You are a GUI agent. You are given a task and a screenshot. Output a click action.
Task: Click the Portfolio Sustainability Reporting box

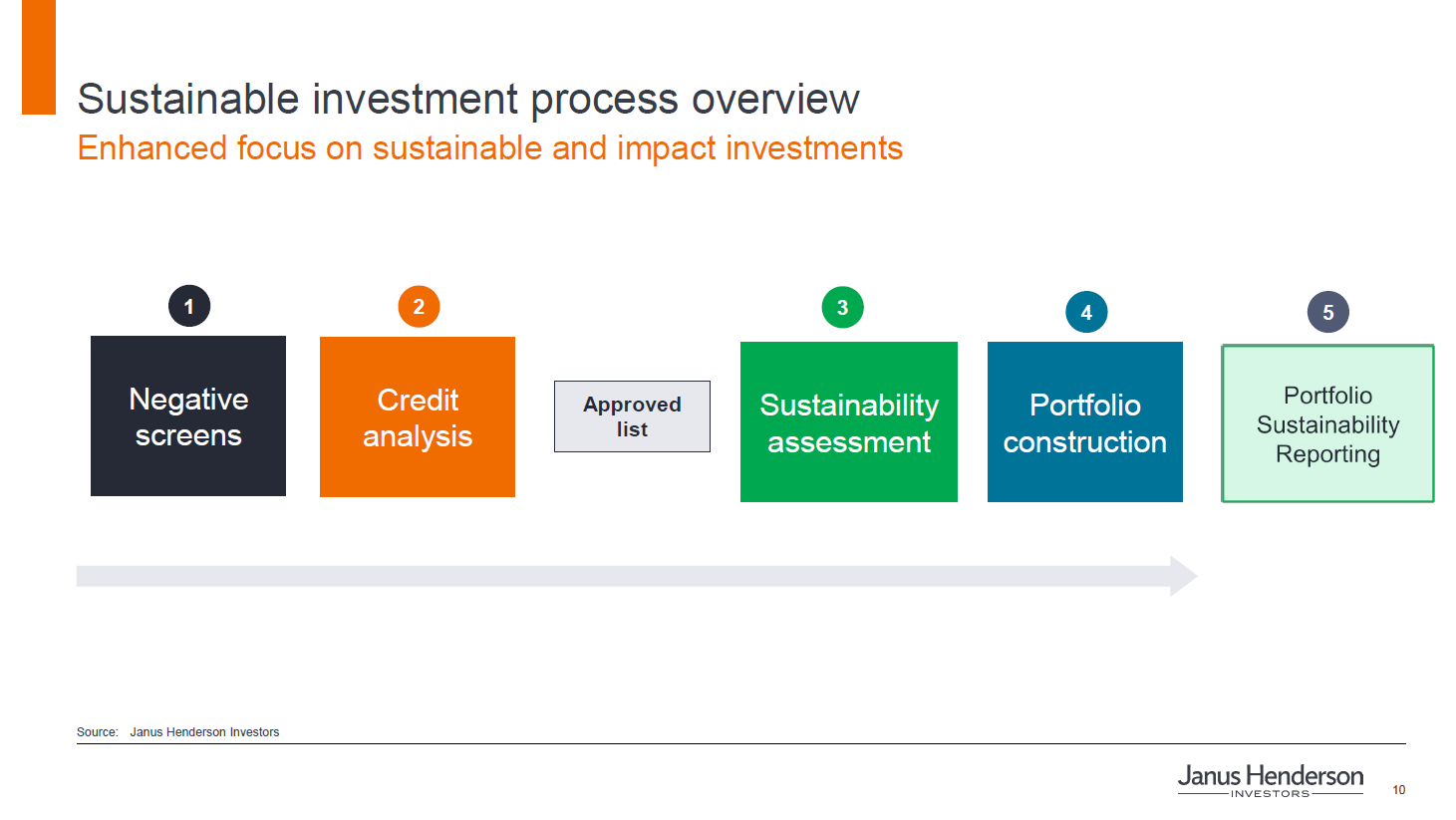[1327, 423]
